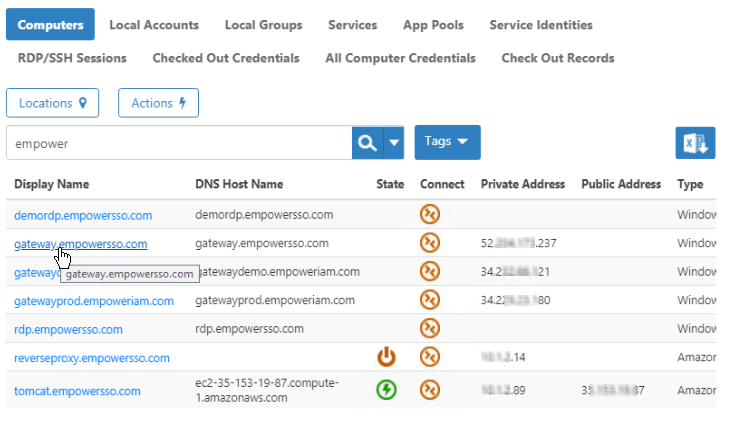730x431 pixels.
Task: Go to Checked Out Credentials tab
Action: (226, 58)
